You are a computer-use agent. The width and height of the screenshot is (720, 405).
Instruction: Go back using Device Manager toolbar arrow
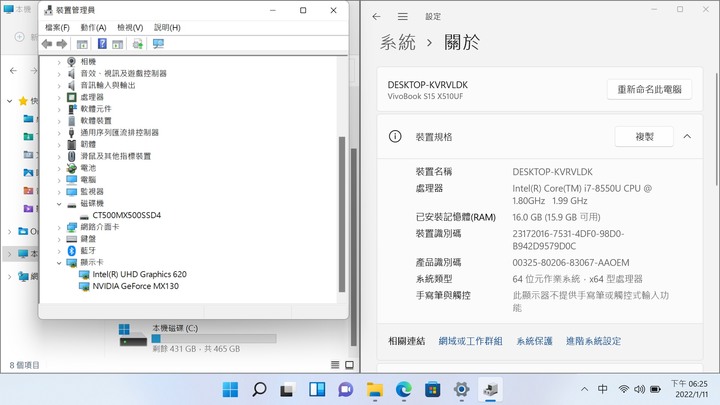click(x=47, y=44)
